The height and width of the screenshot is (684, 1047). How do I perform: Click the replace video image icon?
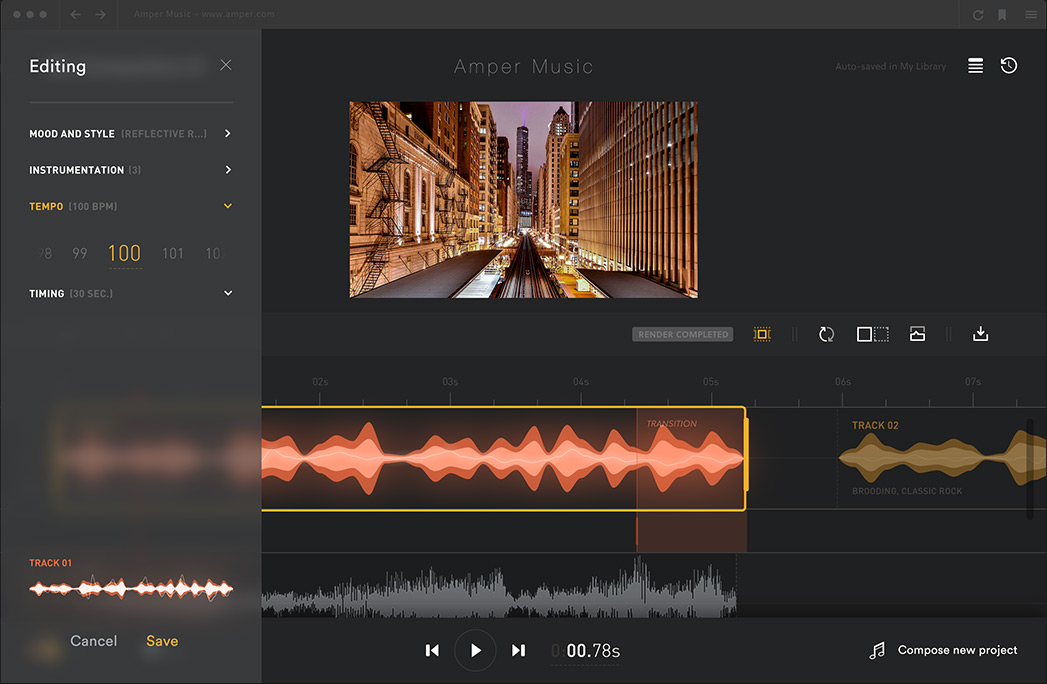point(917,334)
